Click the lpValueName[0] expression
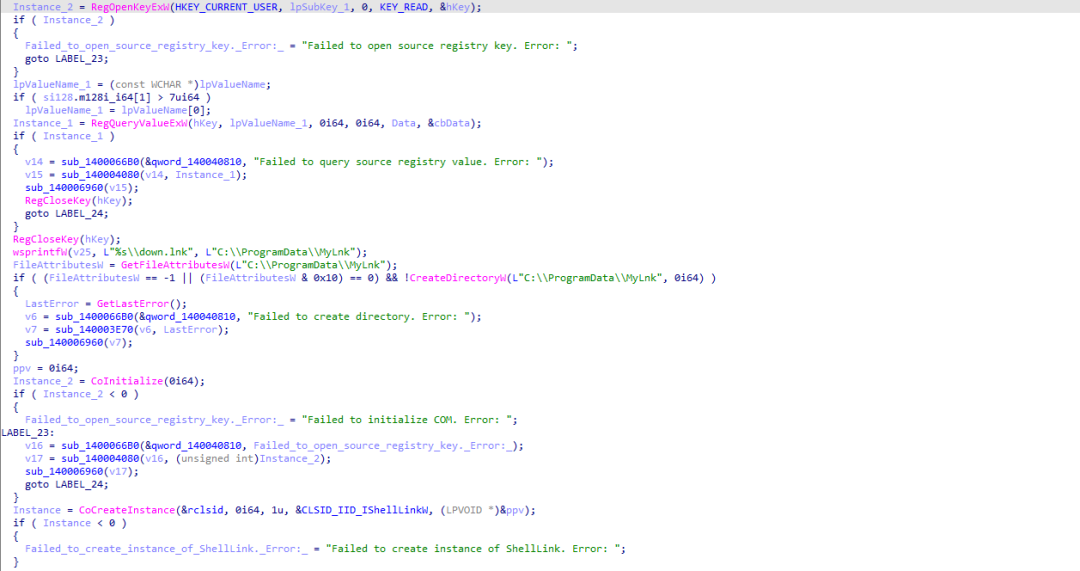1080x571 pixels. tap(166, 110)
